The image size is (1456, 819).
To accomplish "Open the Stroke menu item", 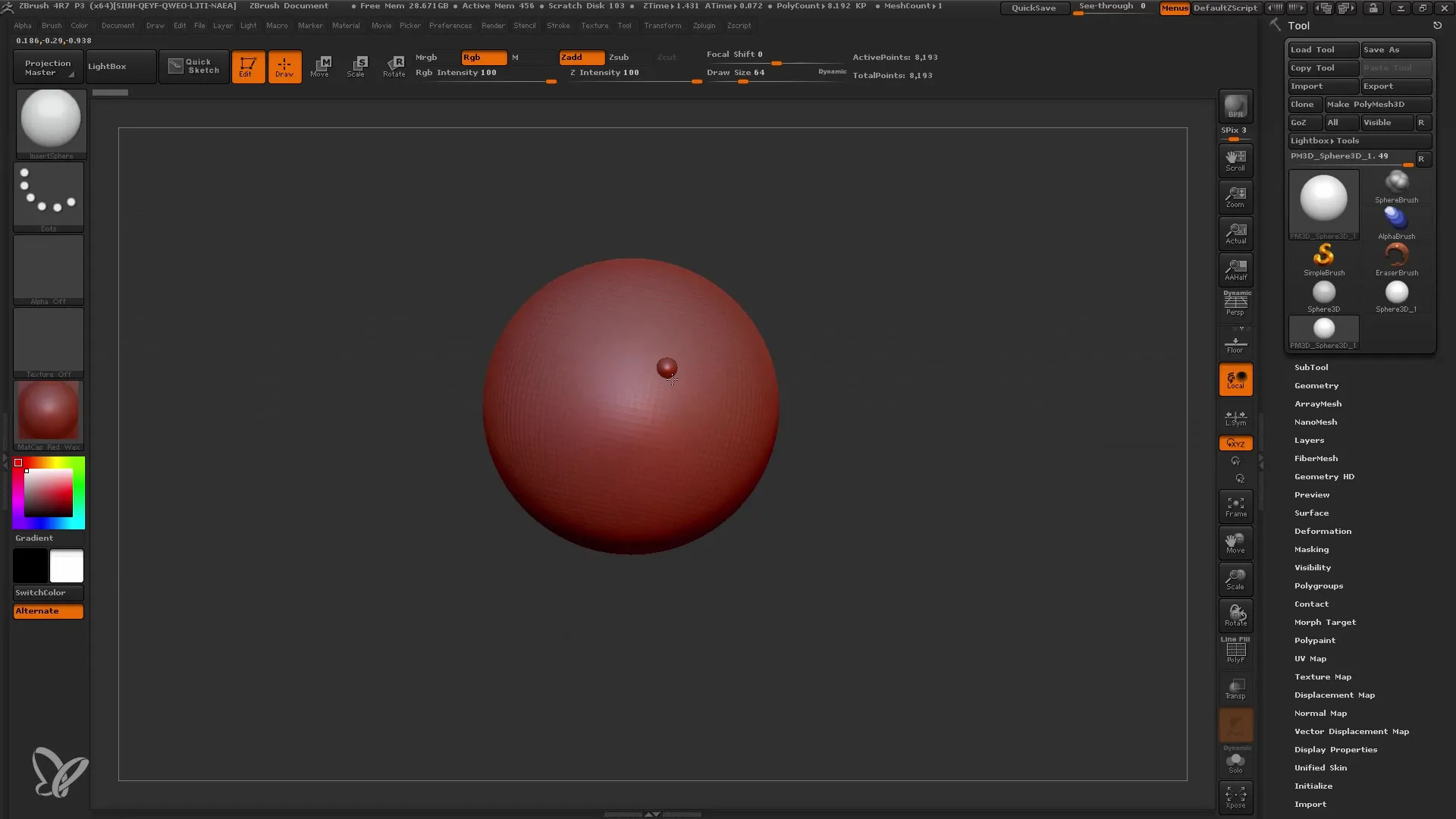I will pos(558,26).
